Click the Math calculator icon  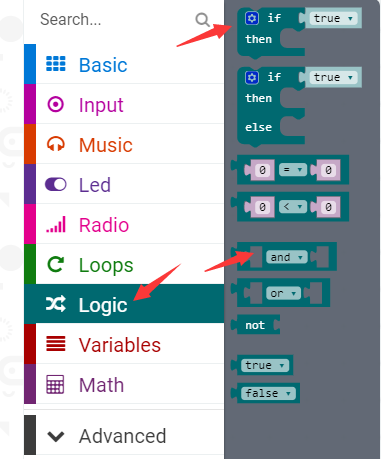(55, 384)
